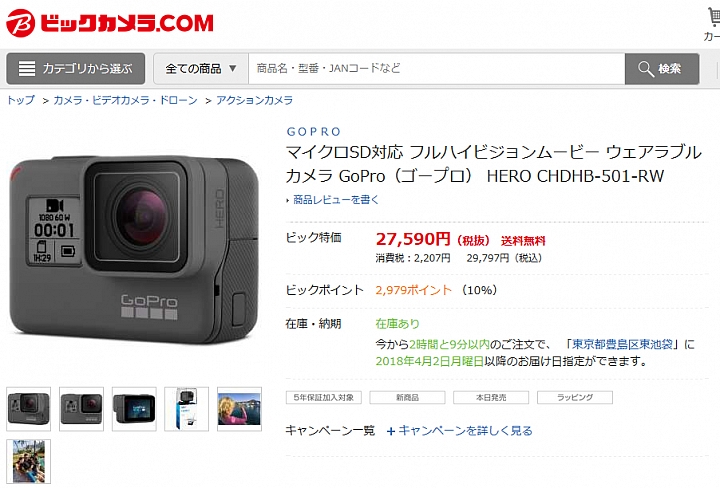Screen dimensions: 720x488
Task: Click the 東京都豊島区東池袋 delivery address link
Action: tap(622, 344)
